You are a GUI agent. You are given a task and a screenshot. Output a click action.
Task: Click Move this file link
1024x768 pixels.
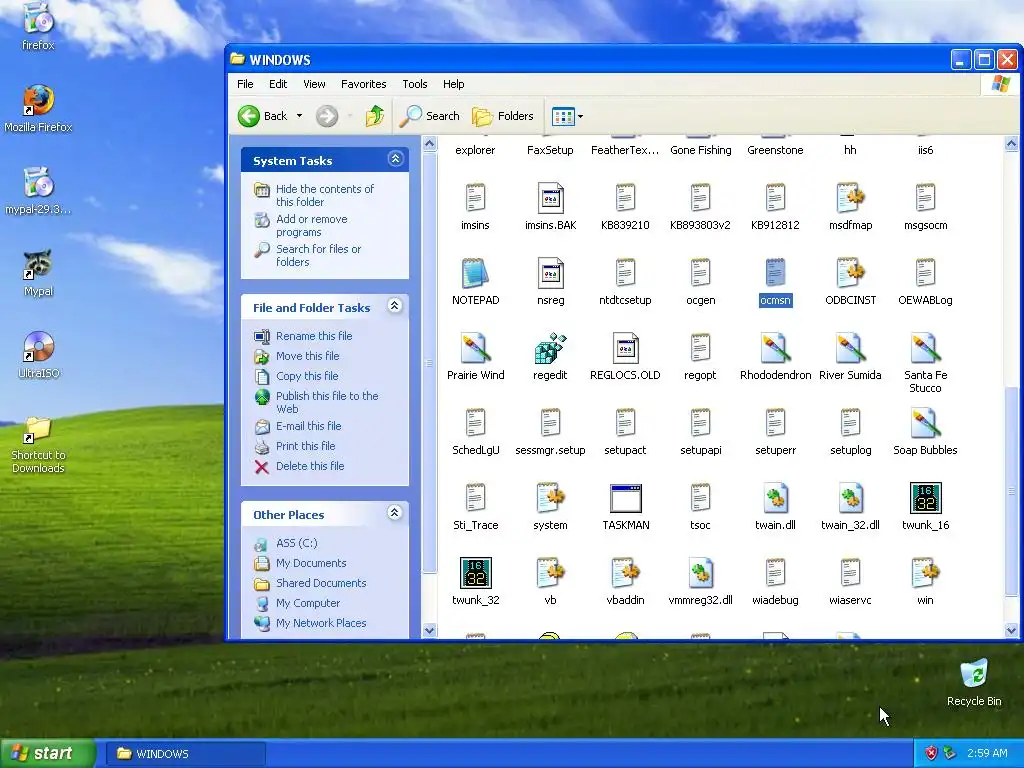click(308, 356)
